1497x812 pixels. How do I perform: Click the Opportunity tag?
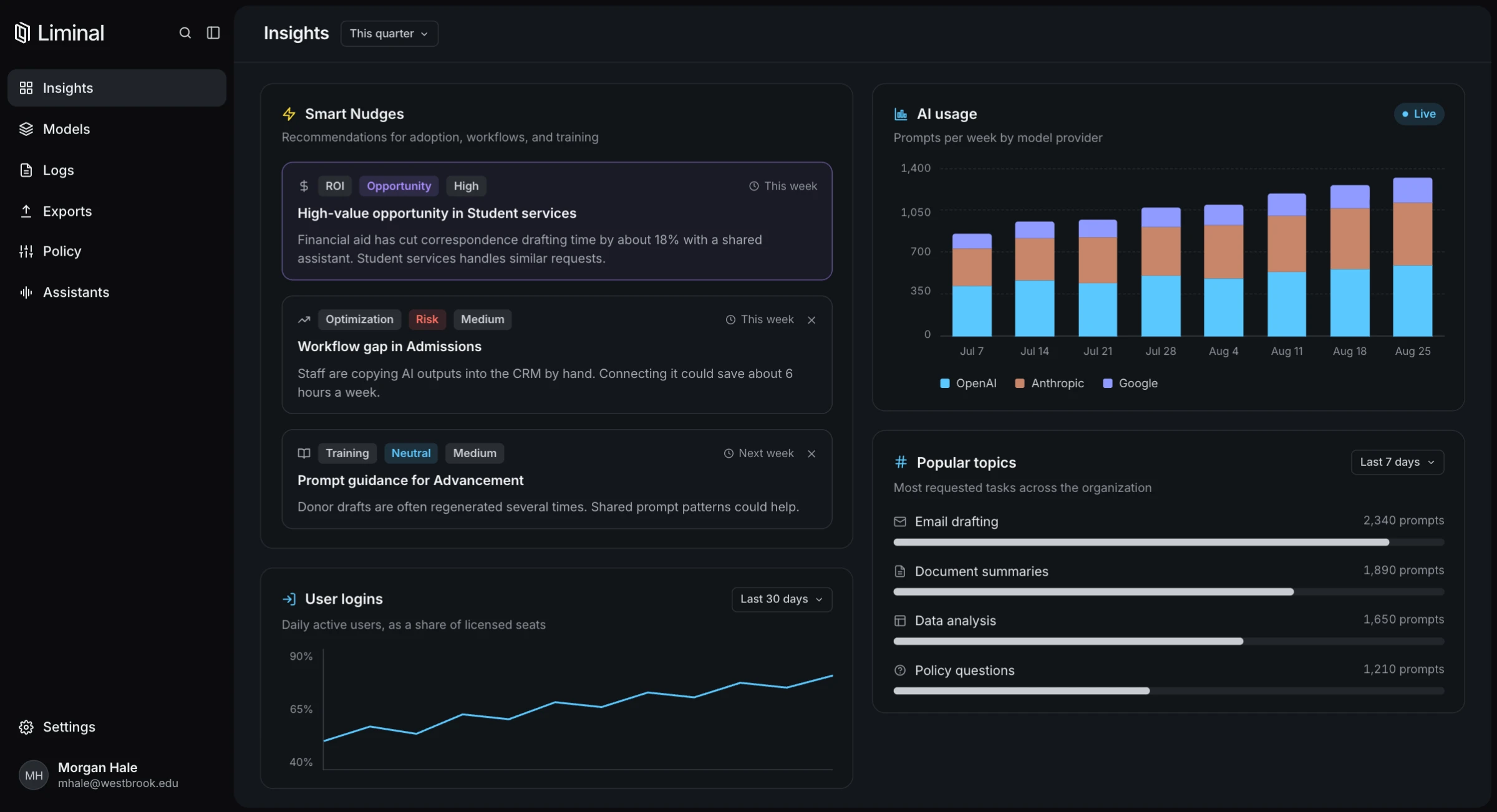(x=399, y=186)
